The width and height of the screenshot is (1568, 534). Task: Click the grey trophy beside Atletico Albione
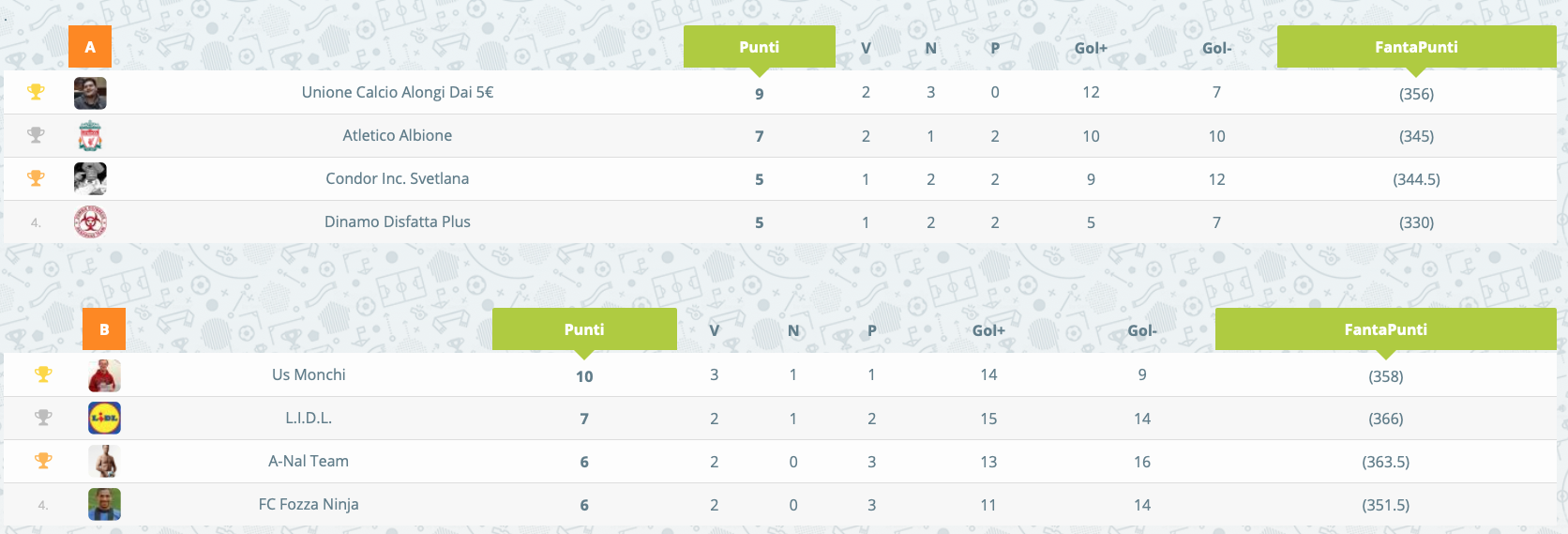pos(36,135)
